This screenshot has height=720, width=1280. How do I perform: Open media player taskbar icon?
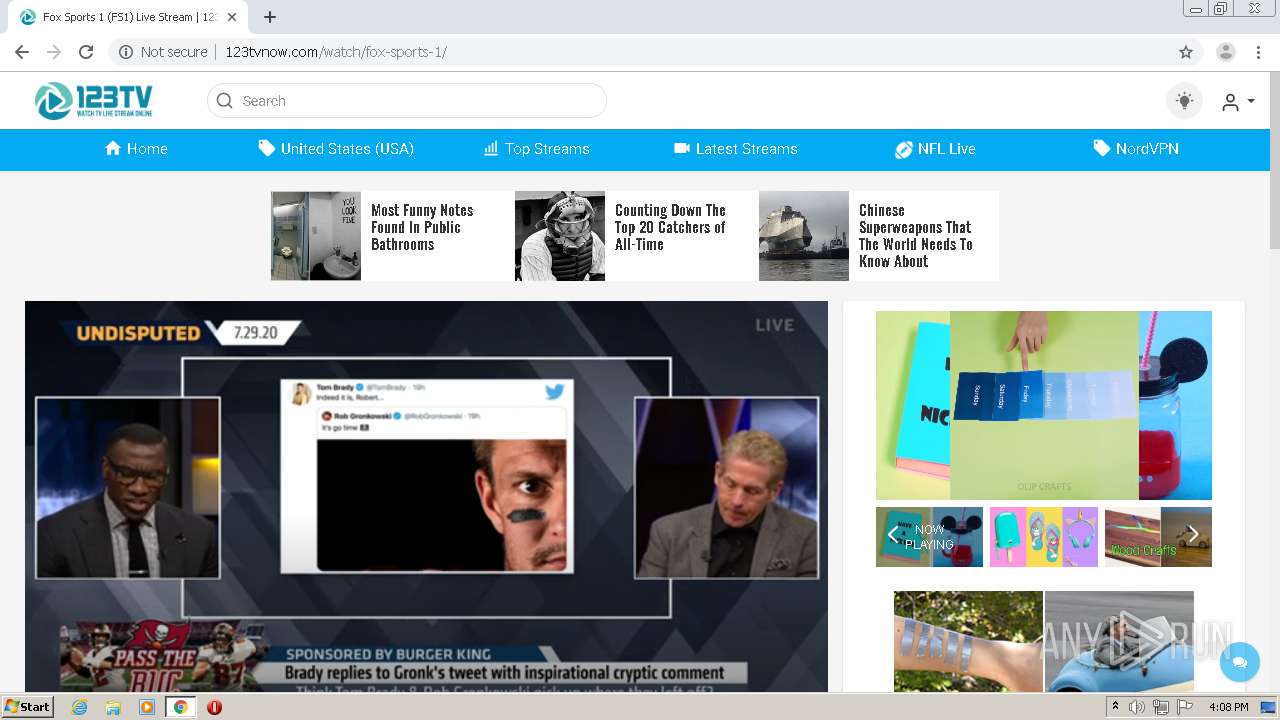[x=147, y=707]
